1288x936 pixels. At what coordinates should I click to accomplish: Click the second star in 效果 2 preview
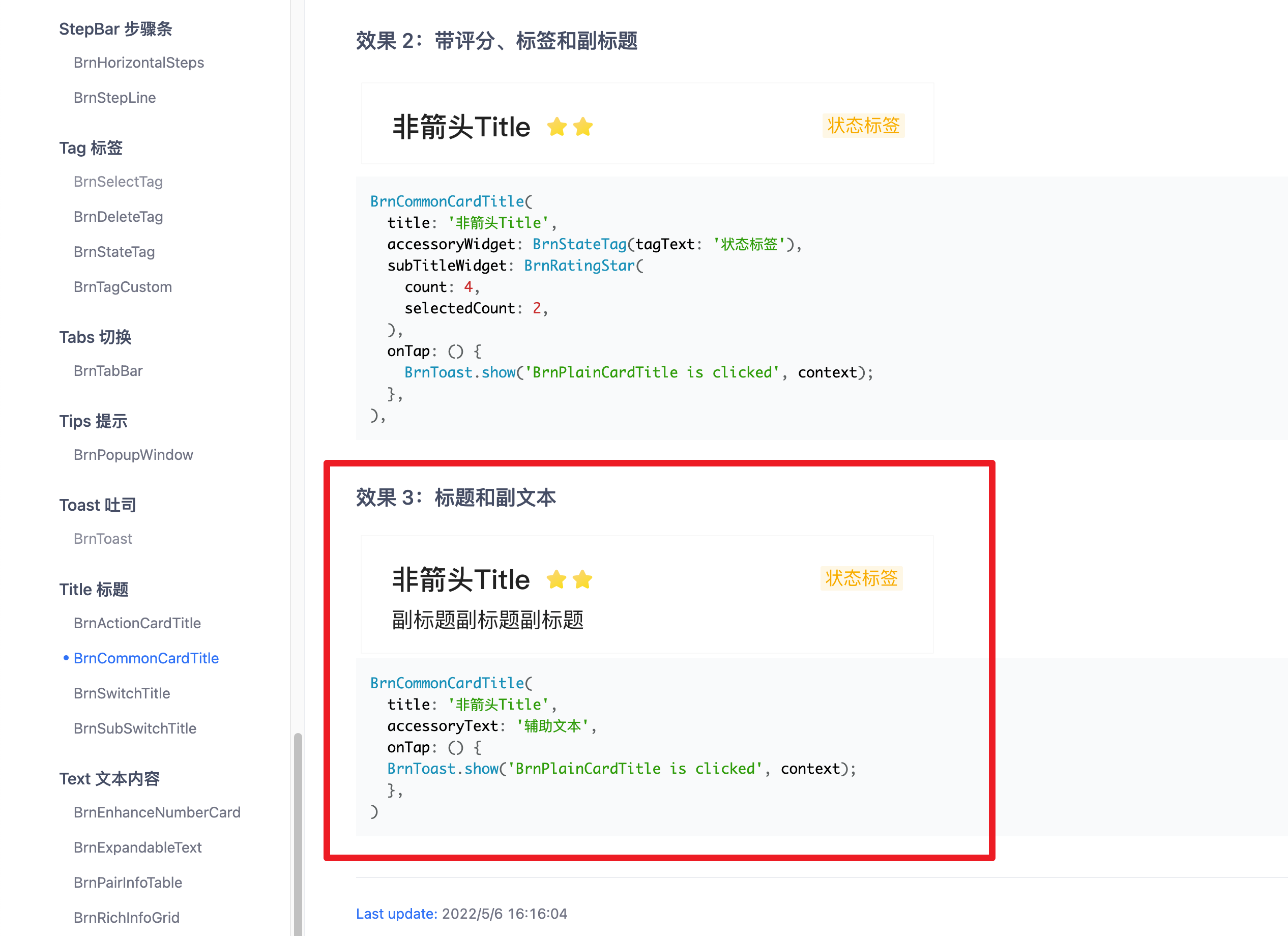click(x=583, y=127)
